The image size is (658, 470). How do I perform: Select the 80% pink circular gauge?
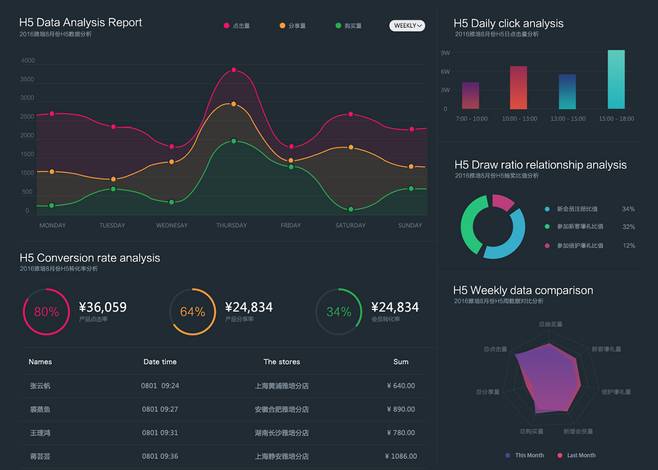click(46, 311)
